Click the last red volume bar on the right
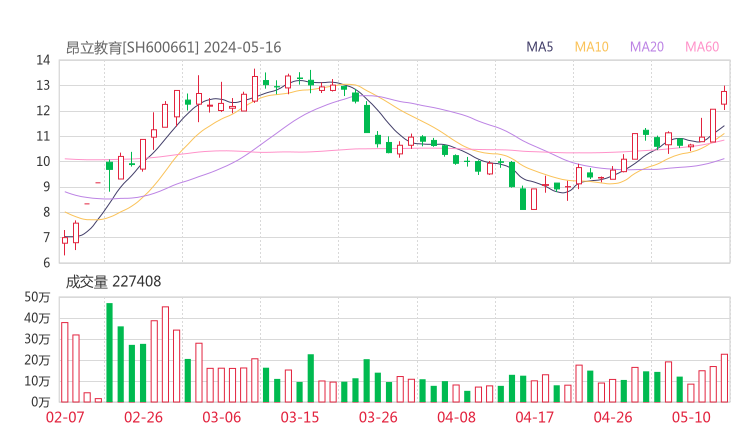 coord(724,378)
